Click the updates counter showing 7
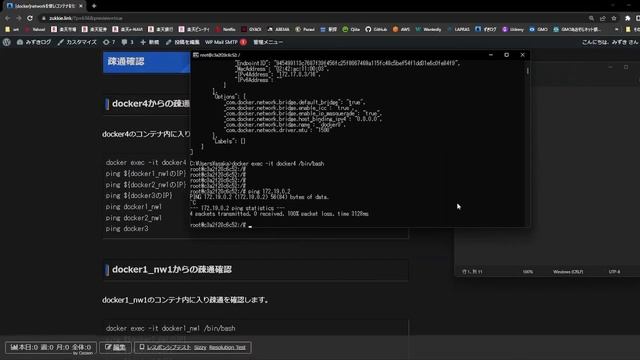This screenshot has width=640, height=360. (x=109, y=42)
